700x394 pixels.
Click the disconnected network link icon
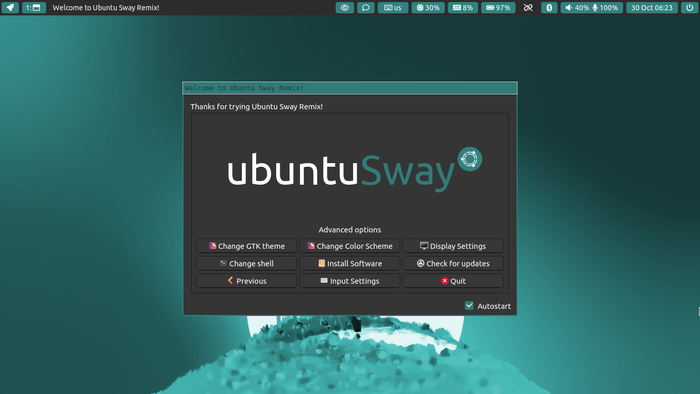coord(528,8)
